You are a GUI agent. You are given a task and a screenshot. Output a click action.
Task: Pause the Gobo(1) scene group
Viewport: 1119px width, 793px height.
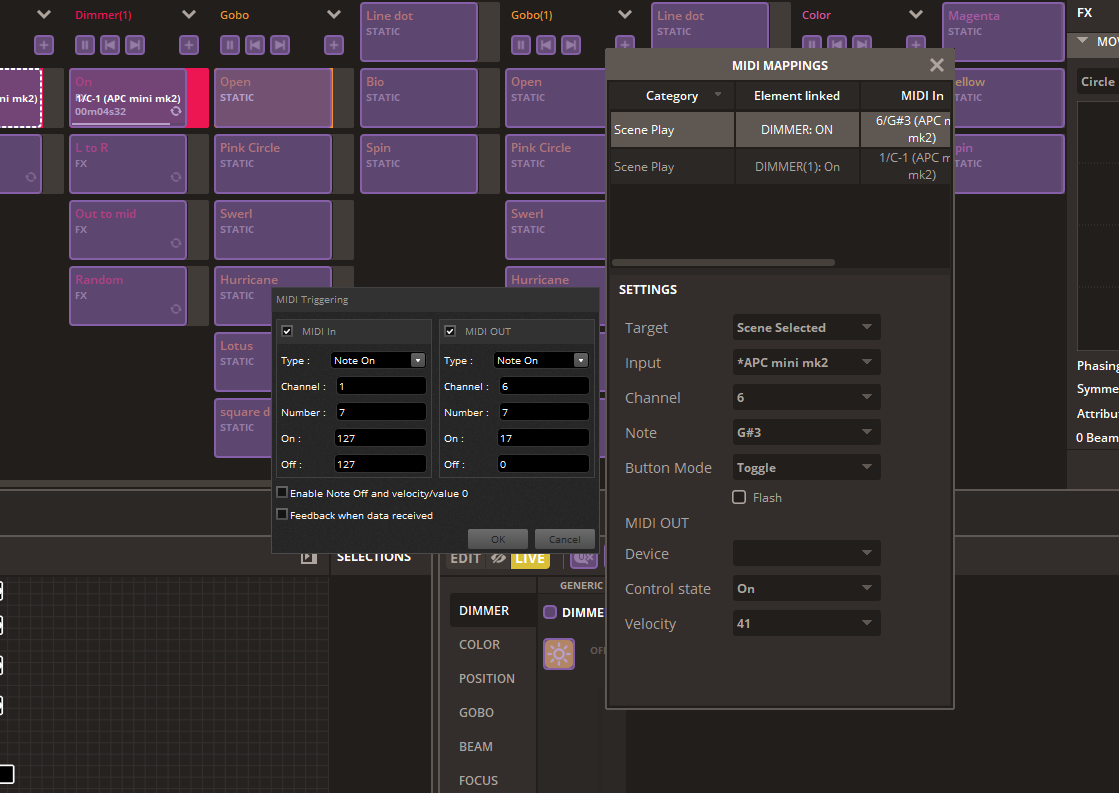[x=521, y=45]
